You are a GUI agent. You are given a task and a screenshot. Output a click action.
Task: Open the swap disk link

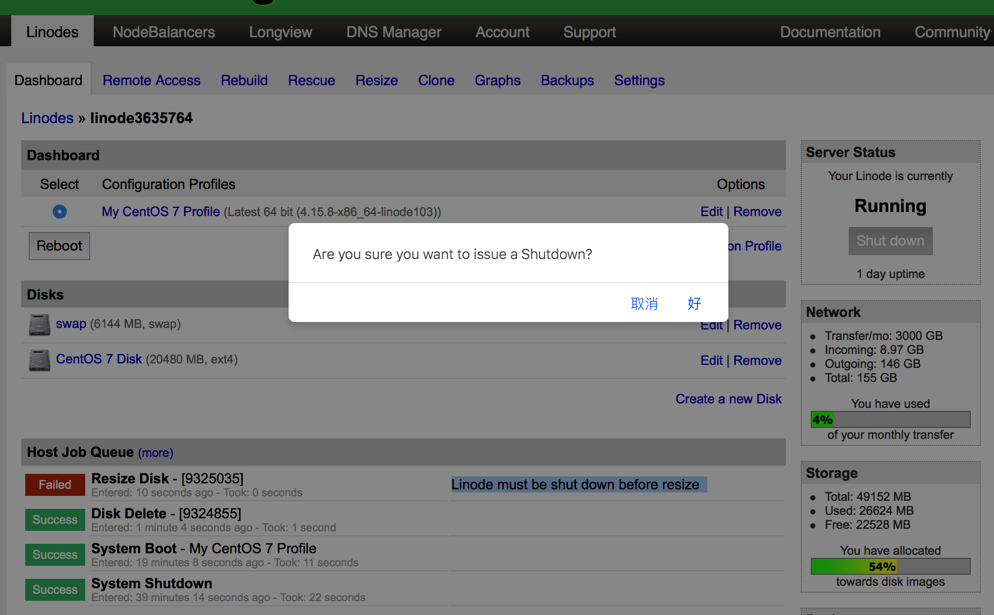[71, 324]
